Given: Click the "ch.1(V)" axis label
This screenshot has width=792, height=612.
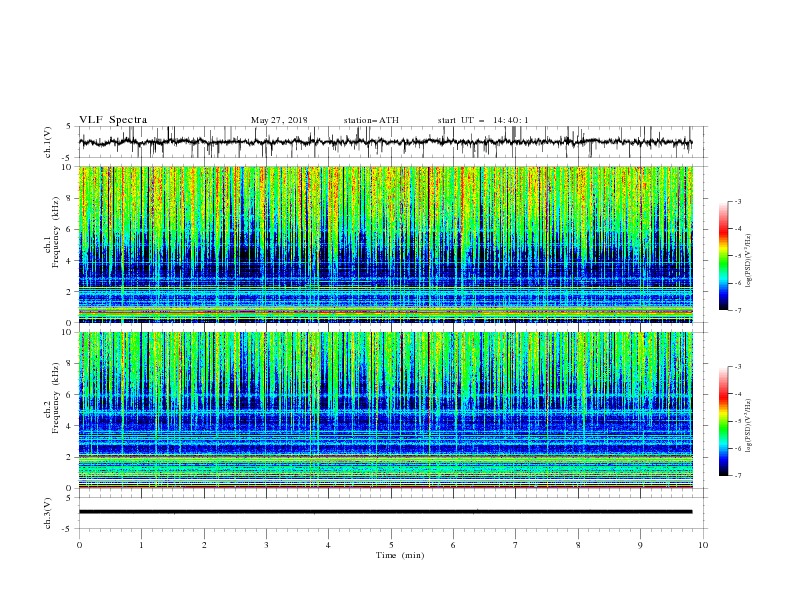Looking at the screenshot, I should pos(48,142).
